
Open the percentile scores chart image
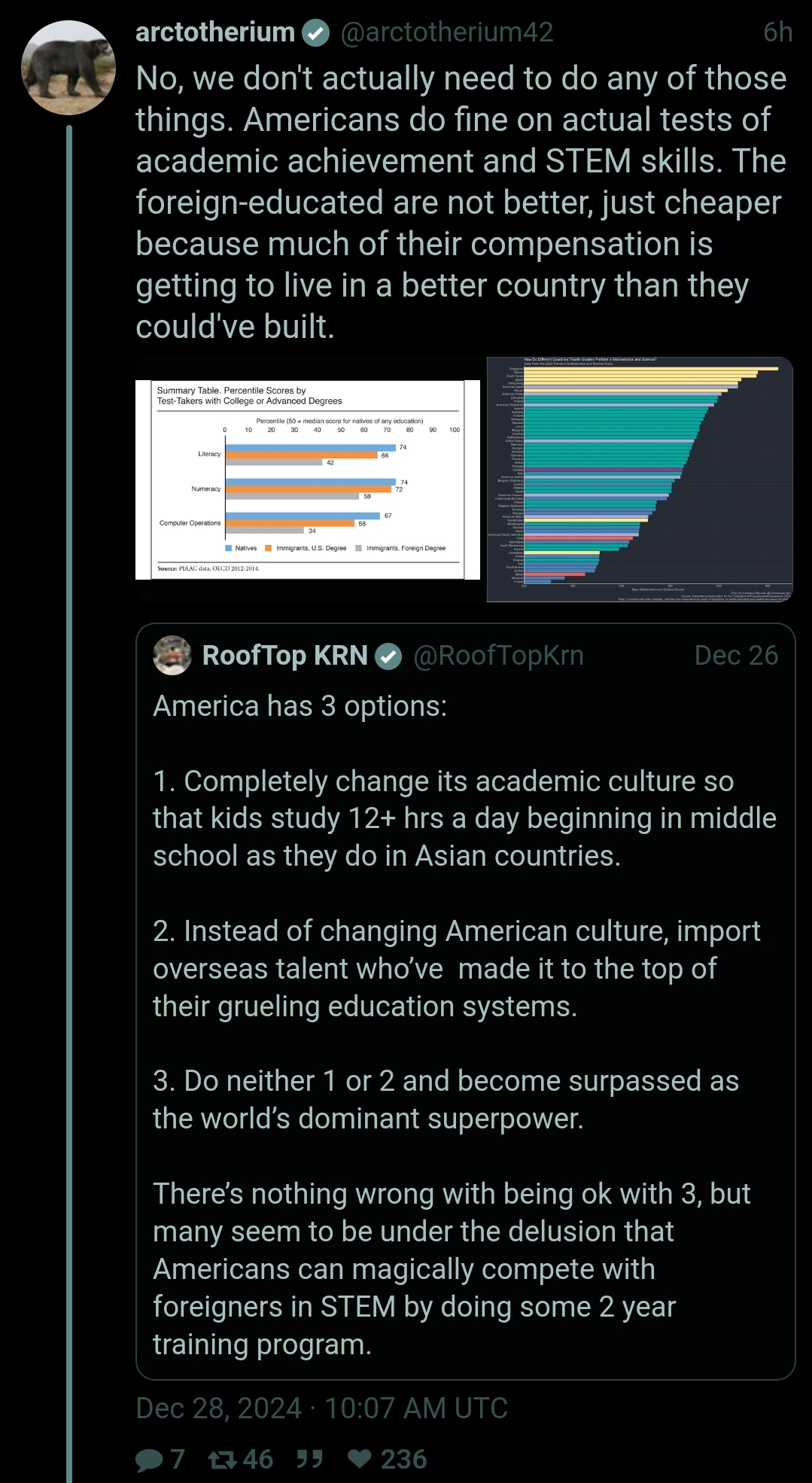[x=308, y=480]
